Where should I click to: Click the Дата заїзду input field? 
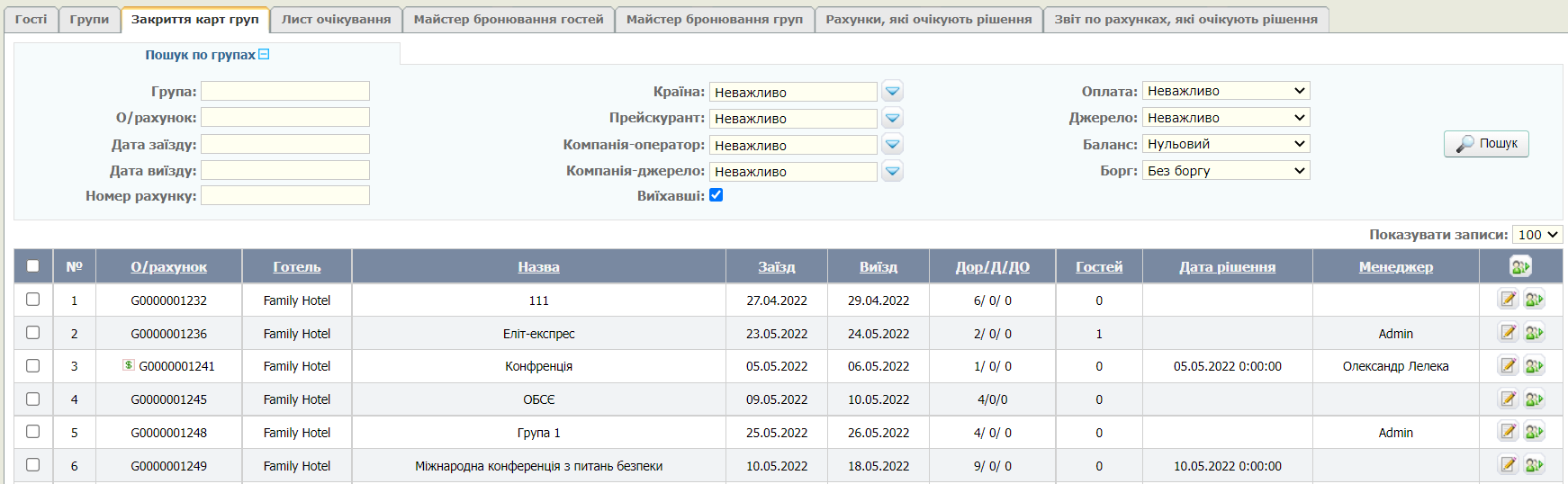[284, 144]
